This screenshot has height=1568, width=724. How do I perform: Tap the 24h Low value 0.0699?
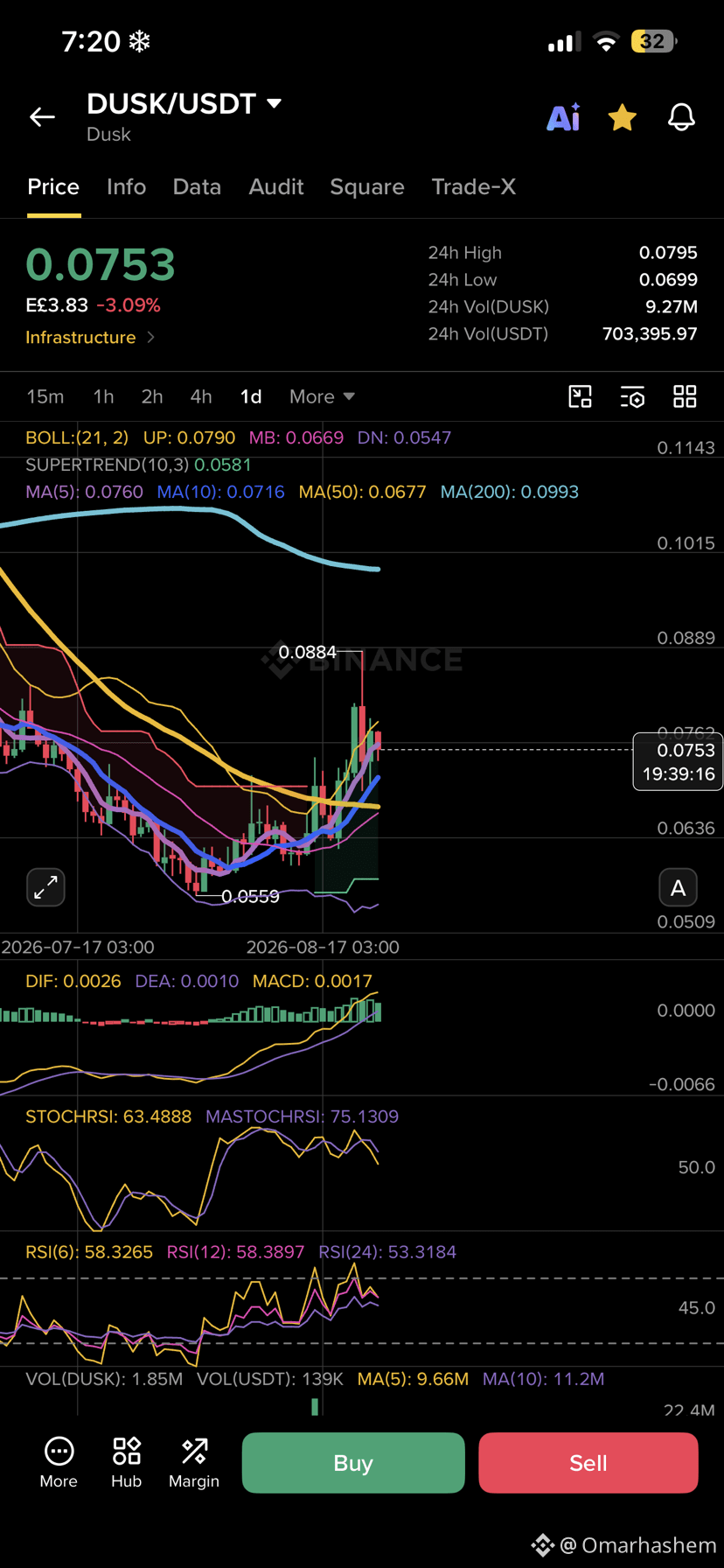pyautogui.click(x=668, y=280)
